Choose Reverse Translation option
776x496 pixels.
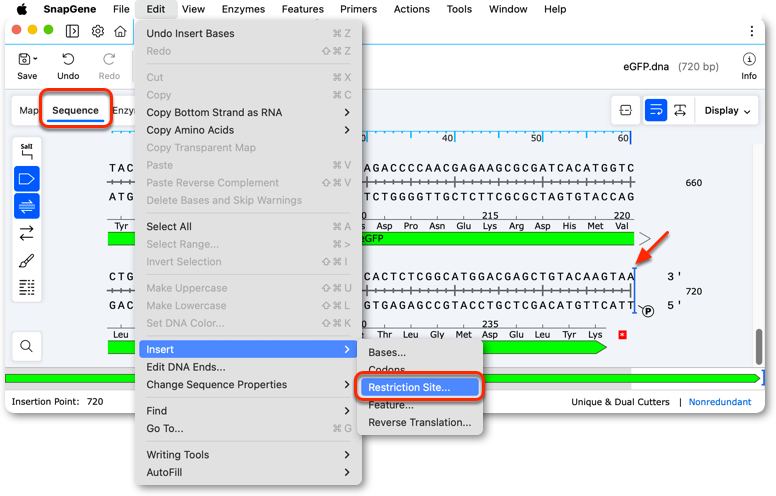420,423
